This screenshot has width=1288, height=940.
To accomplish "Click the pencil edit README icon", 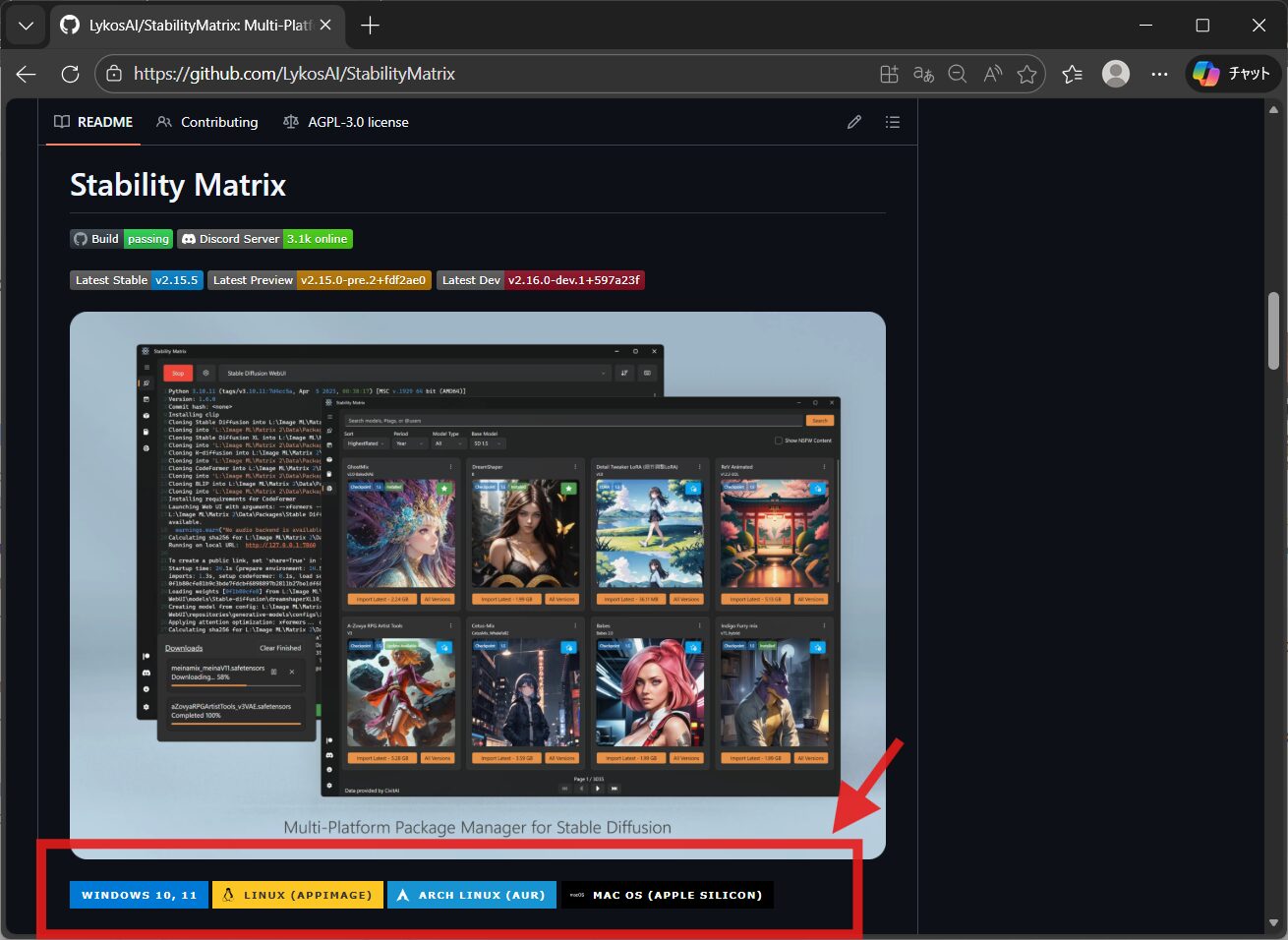I will pos(853,122).
